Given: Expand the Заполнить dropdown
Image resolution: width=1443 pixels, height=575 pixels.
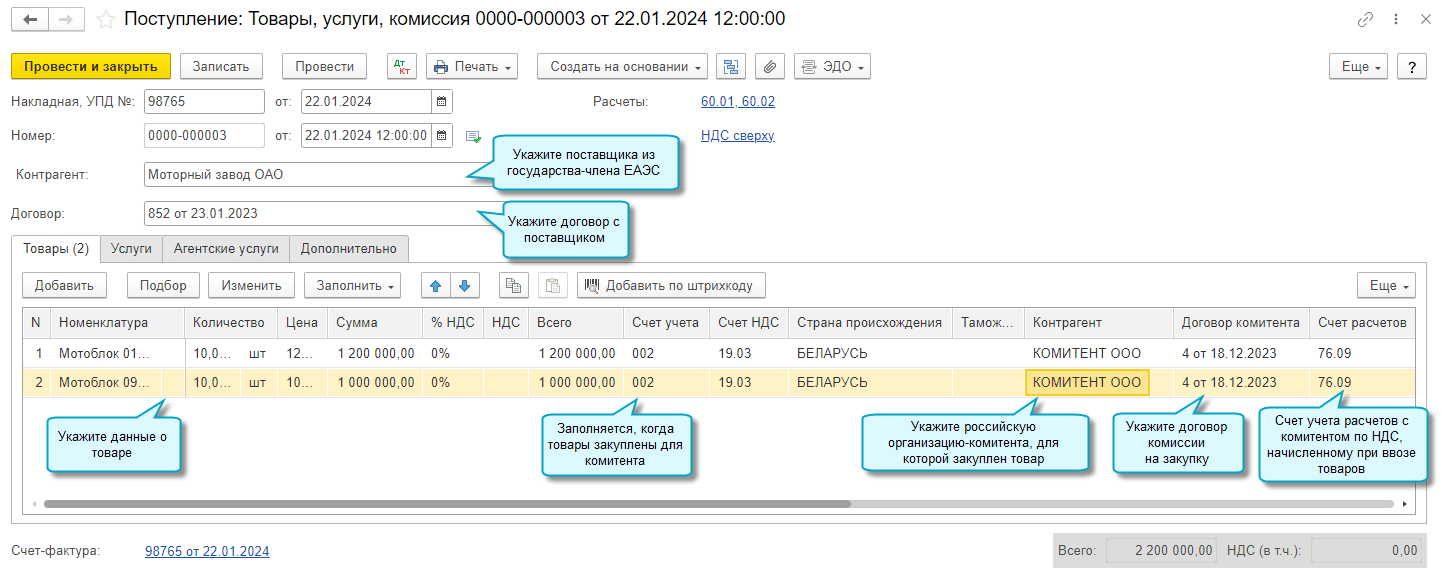Looking at the screenshot, I should [352, 286].
